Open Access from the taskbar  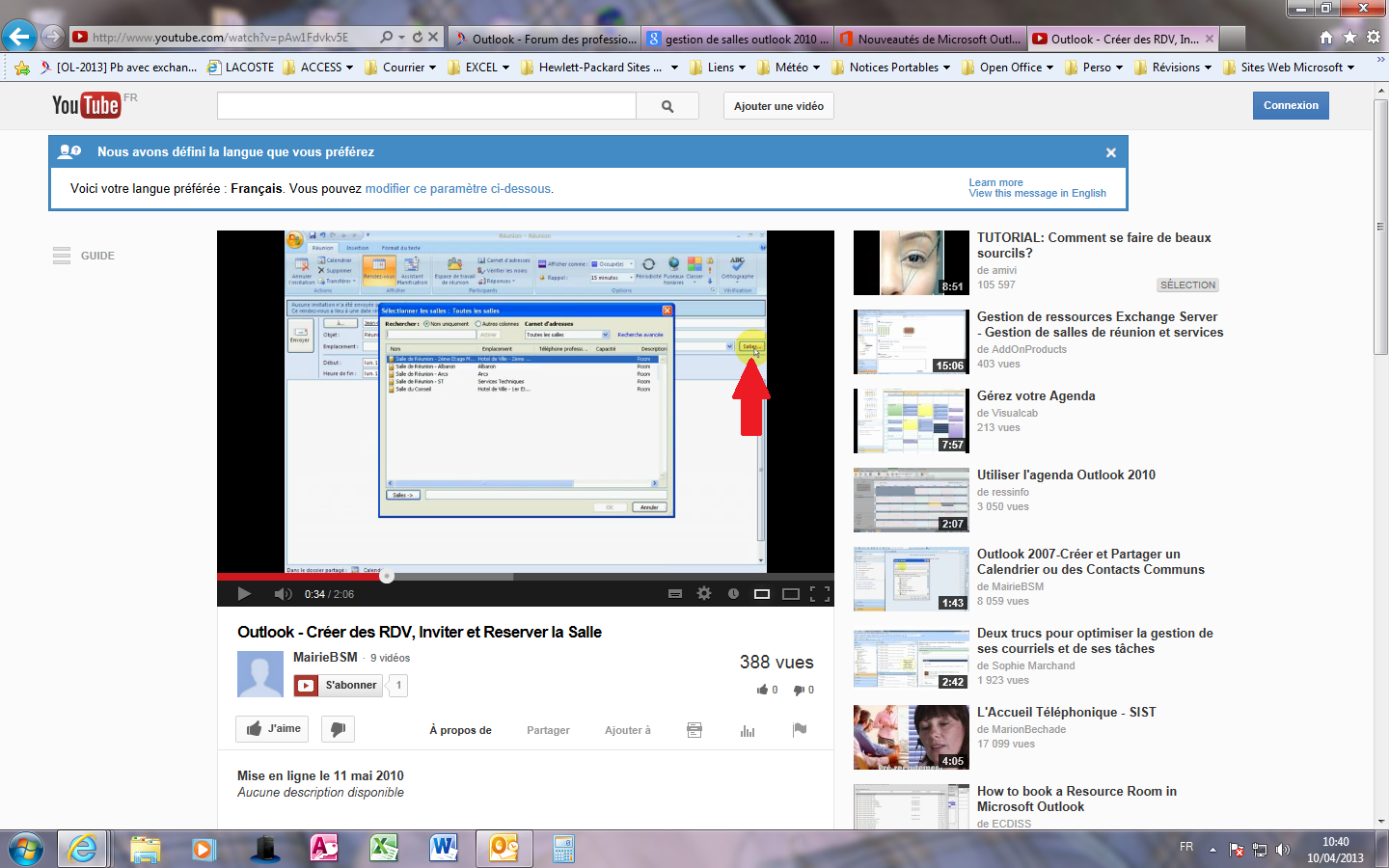coord(323,849)
